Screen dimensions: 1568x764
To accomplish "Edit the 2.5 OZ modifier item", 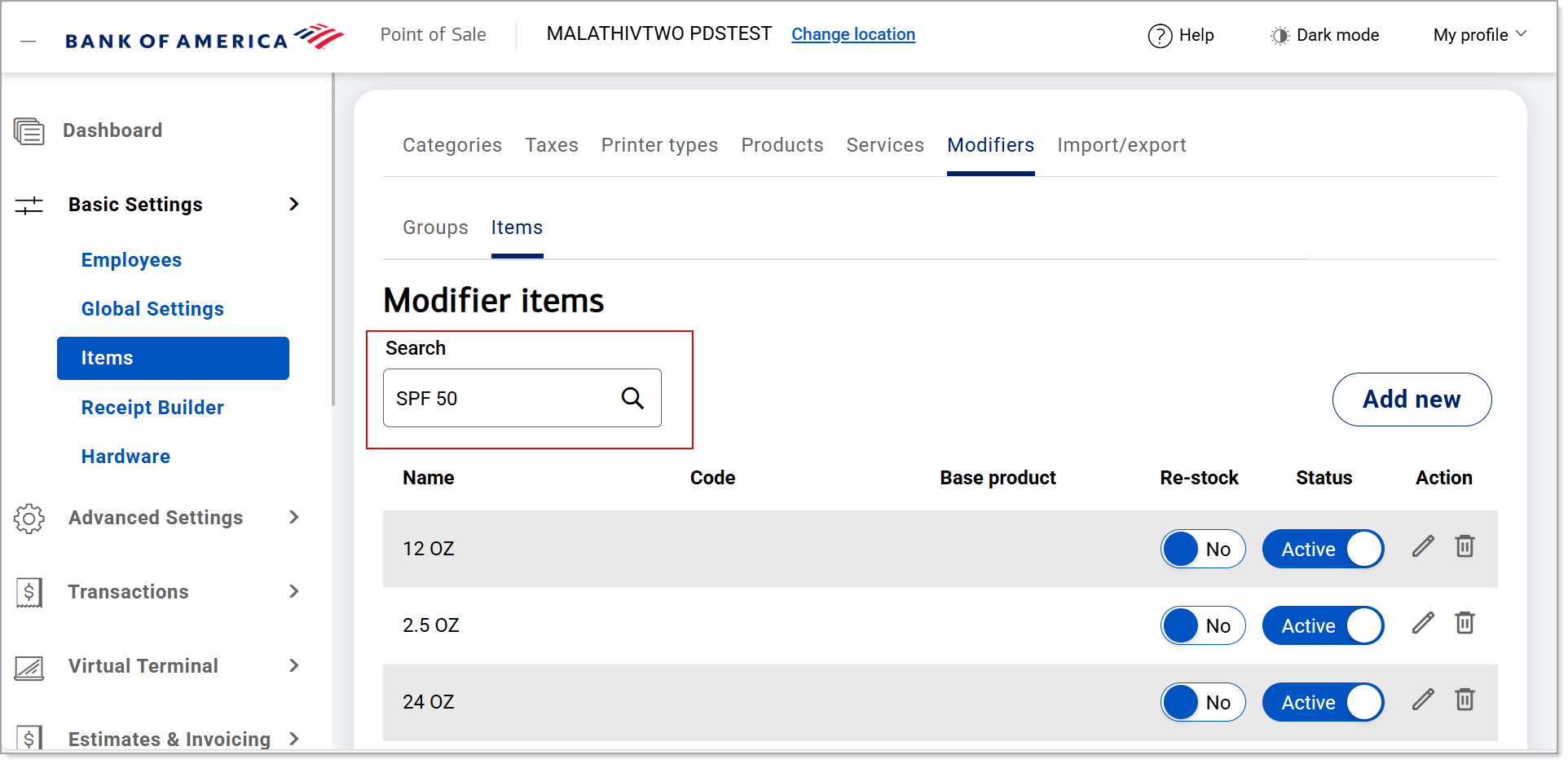I will coord(1423,623).
